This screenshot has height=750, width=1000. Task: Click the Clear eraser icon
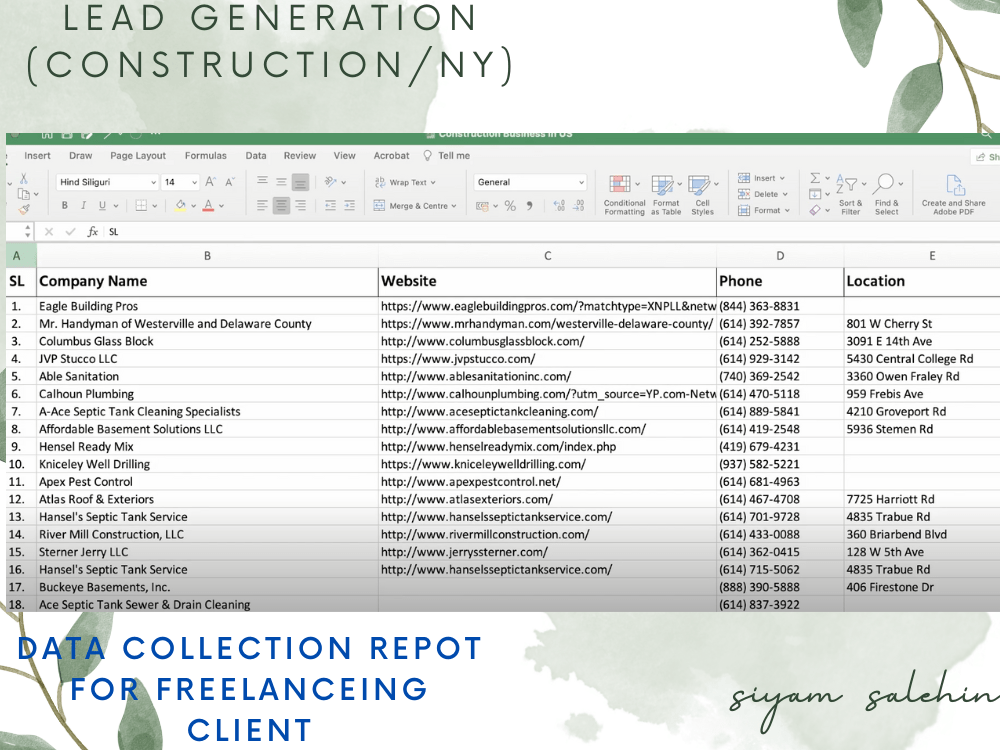tap(815, 210)
